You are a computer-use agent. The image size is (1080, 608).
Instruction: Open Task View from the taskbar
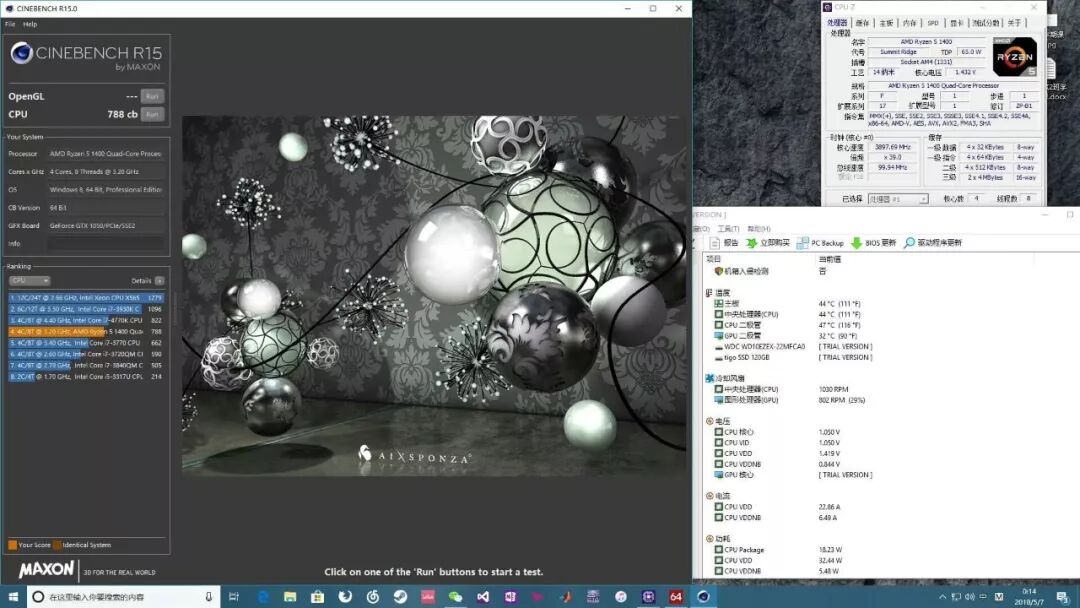click(234, 597)
